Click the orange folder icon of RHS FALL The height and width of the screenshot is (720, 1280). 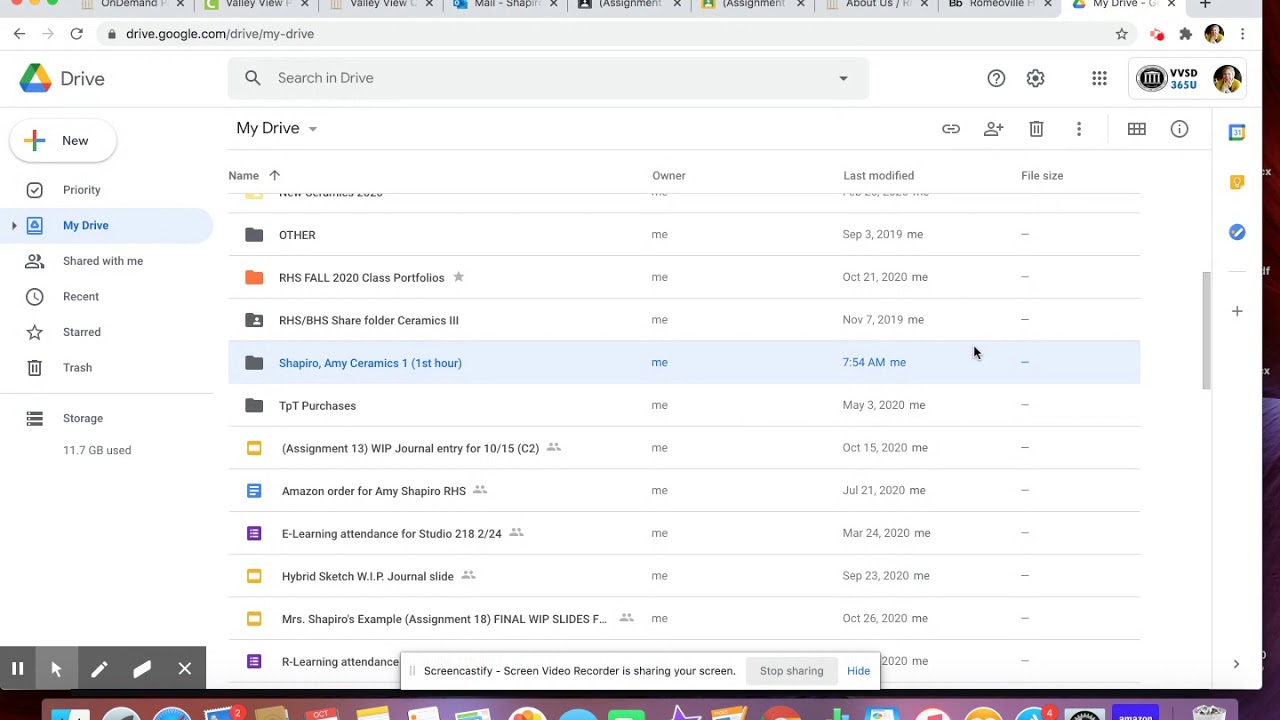(254, 277)
